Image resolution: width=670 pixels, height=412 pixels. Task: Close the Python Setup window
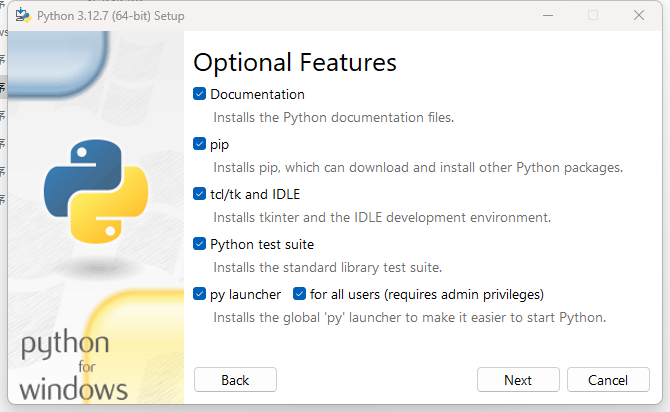639,15
